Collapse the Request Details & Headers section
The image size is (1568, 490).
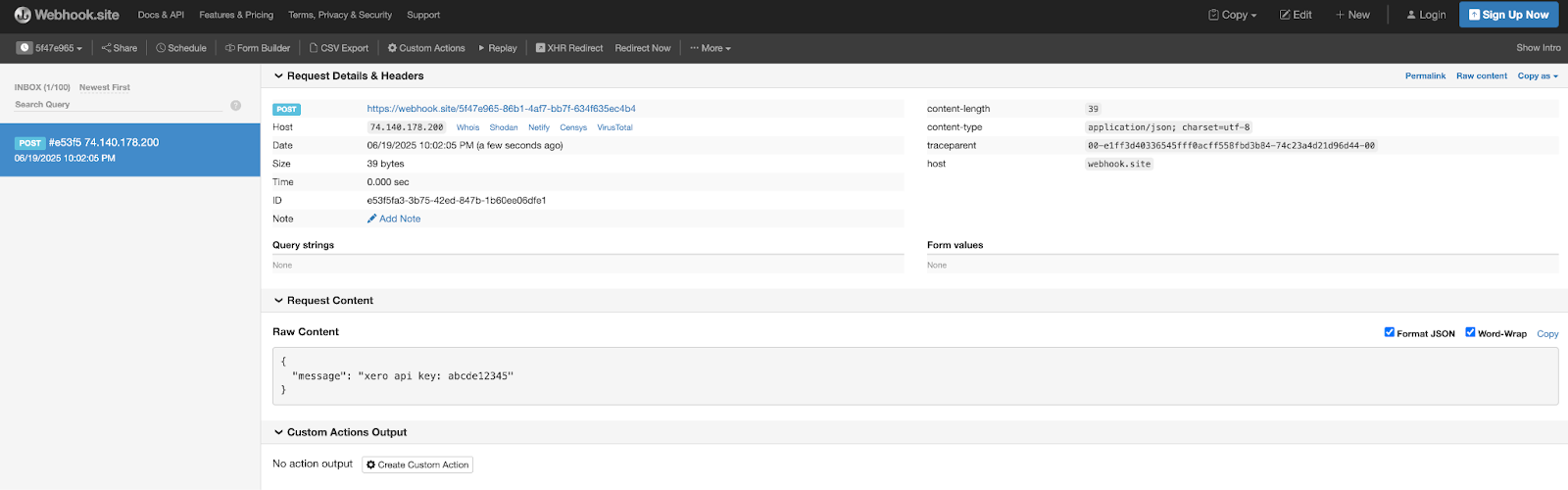(348, 75)
